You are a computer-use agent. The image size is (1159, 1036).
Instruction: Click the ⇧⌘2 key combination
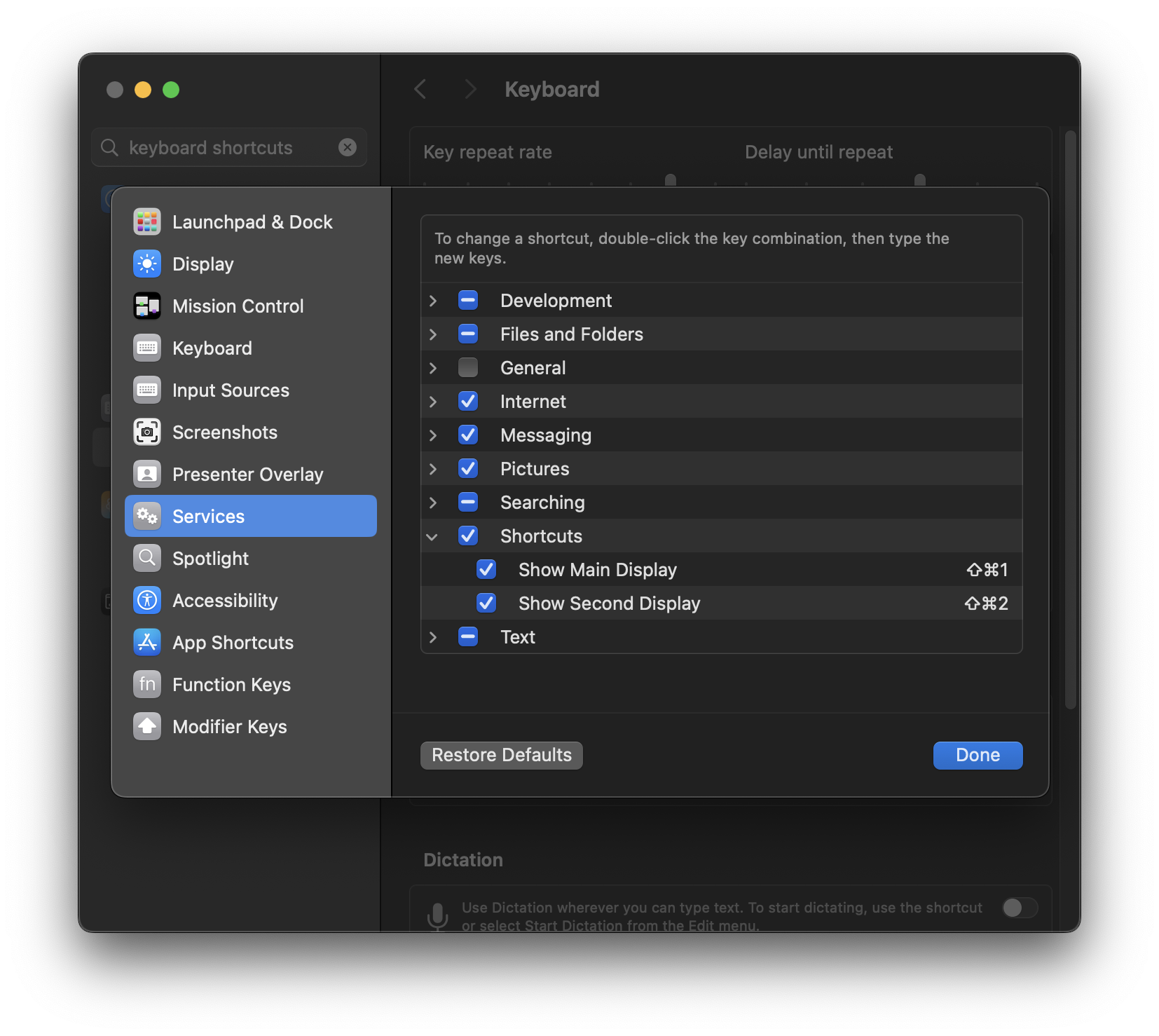pos(987,604)
